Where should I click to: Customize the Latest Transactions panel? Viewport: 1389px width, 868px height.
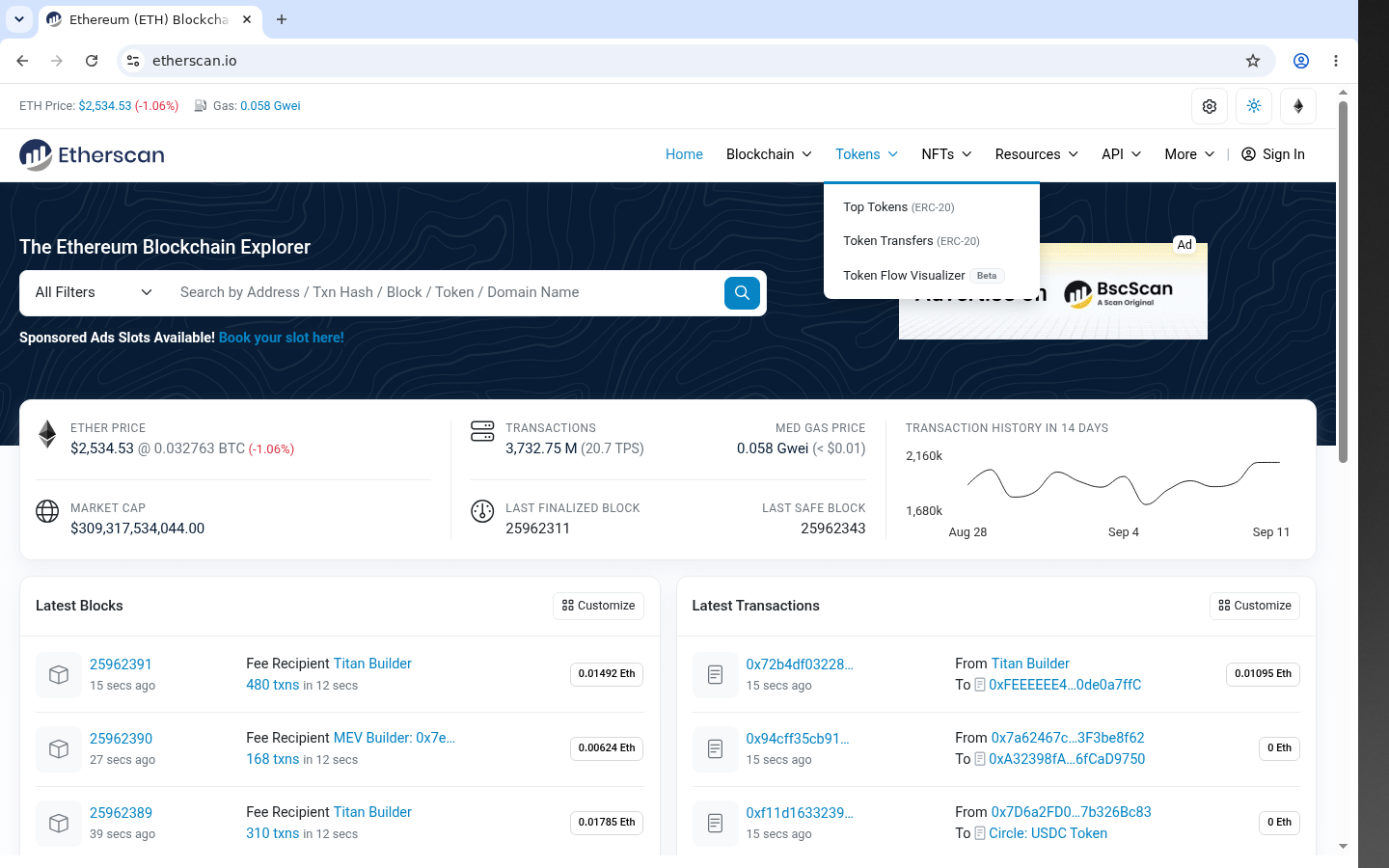click(x=1255, y=606)
